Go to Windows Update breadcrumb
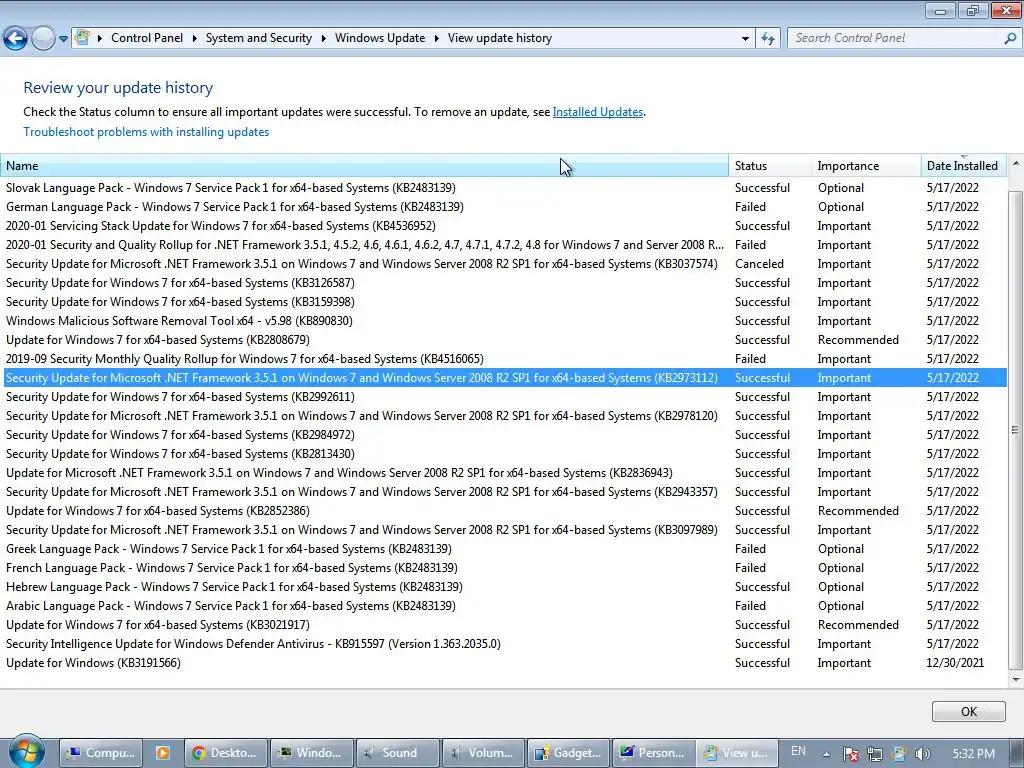Viewport: 1024px width, 768px height. click(x=380, y=38)
